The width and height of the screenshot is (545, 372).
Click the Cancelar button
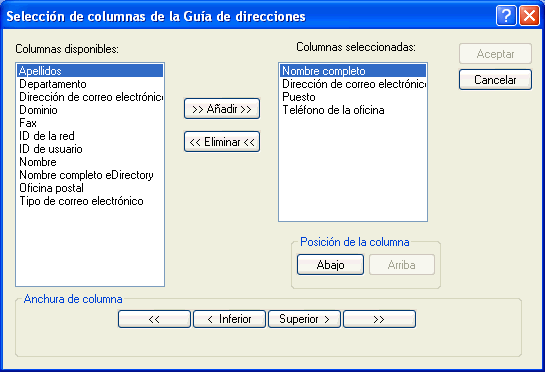495,80
